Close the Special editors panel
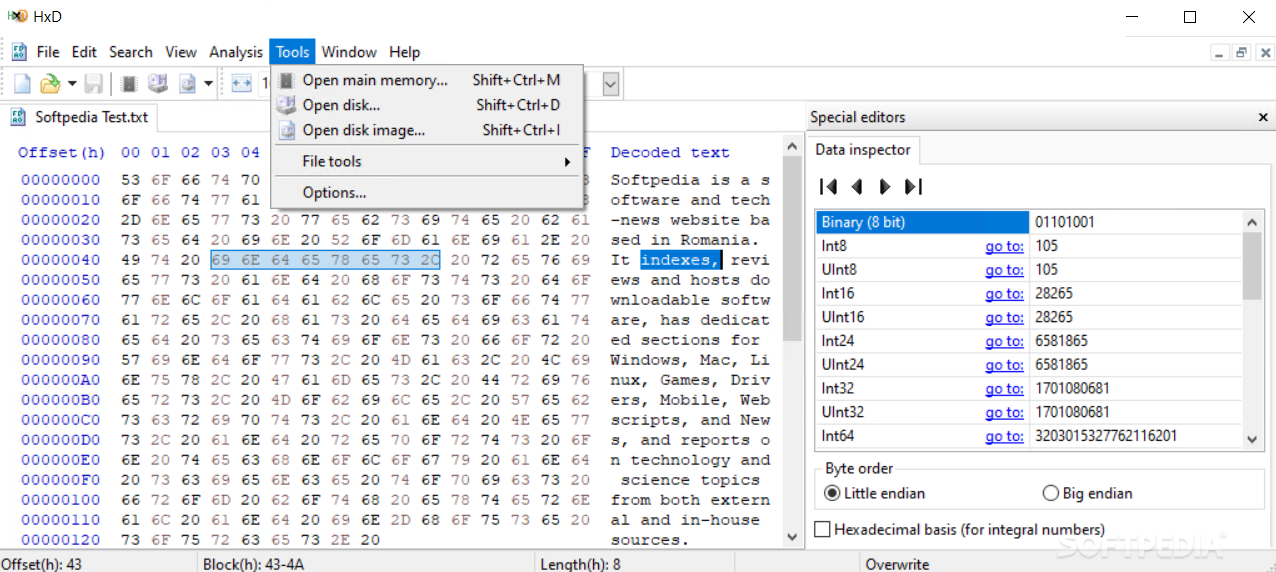 pyautogui.click(x=1263, y=117)
